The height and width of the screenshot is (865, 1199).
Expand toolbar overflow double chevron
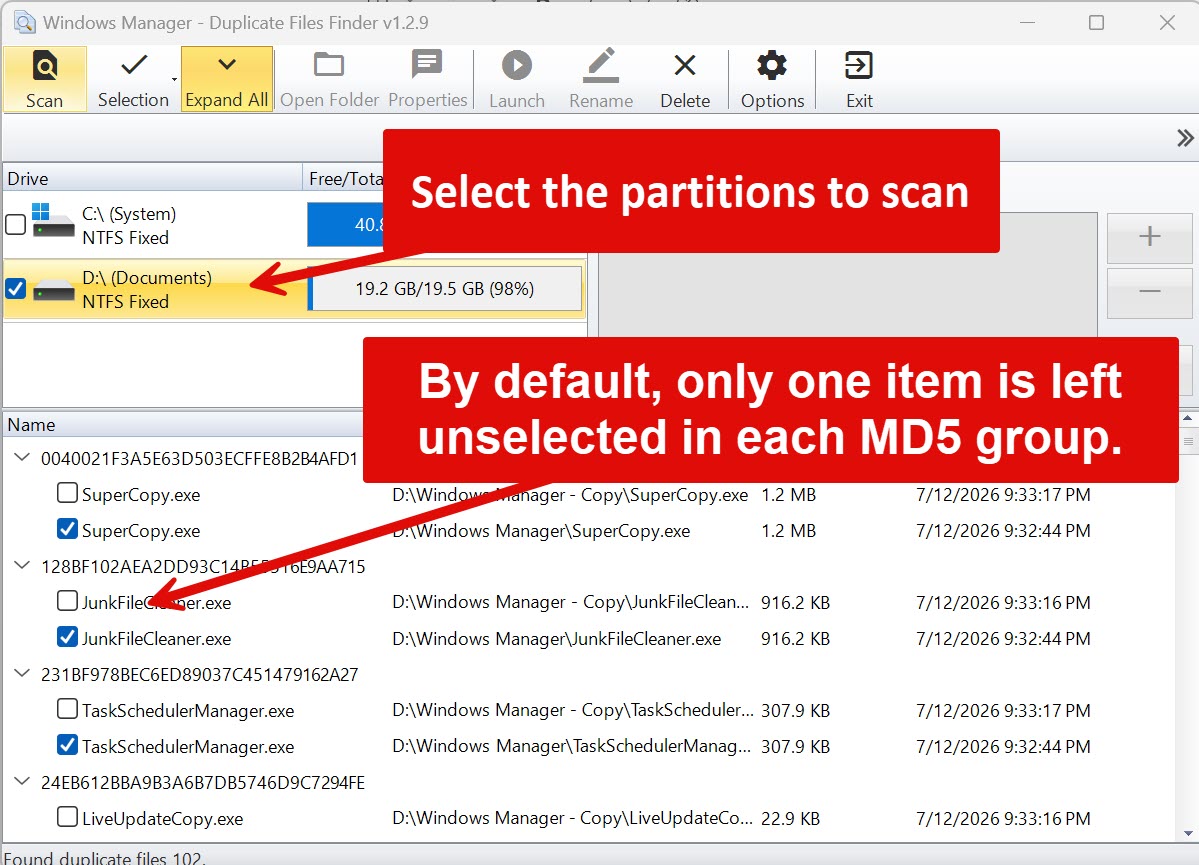pyautogui.click(x=1184, y=138)
